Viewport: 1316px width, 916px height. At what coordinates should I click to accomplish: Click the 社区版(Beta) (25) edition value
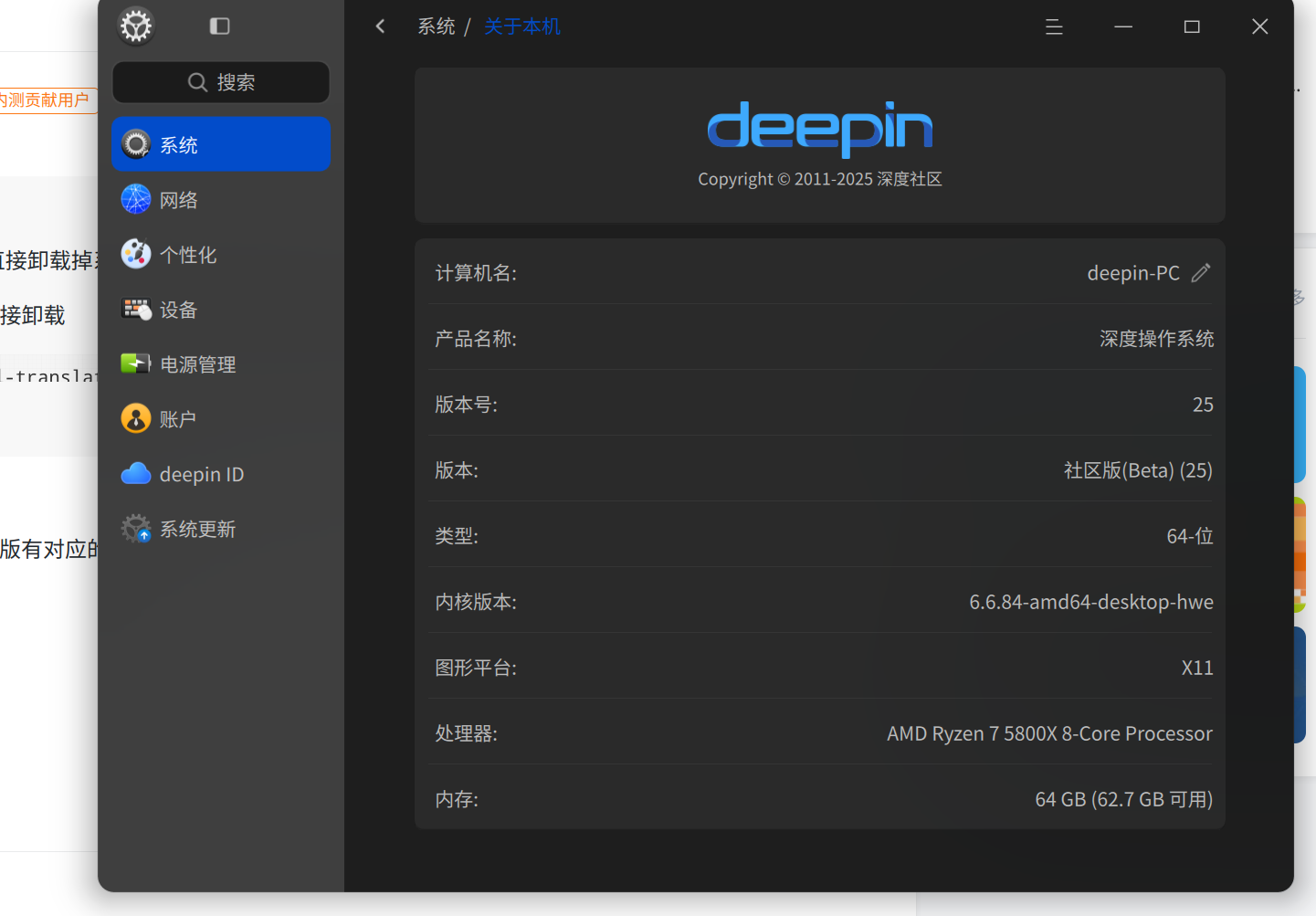point(1138,470)
